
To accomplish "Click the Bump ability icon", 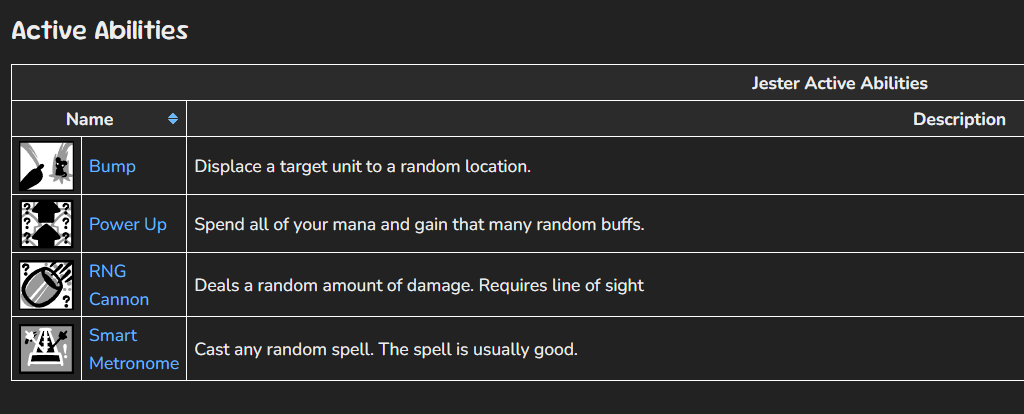I will pyautogui.click(x=46, y=166).
